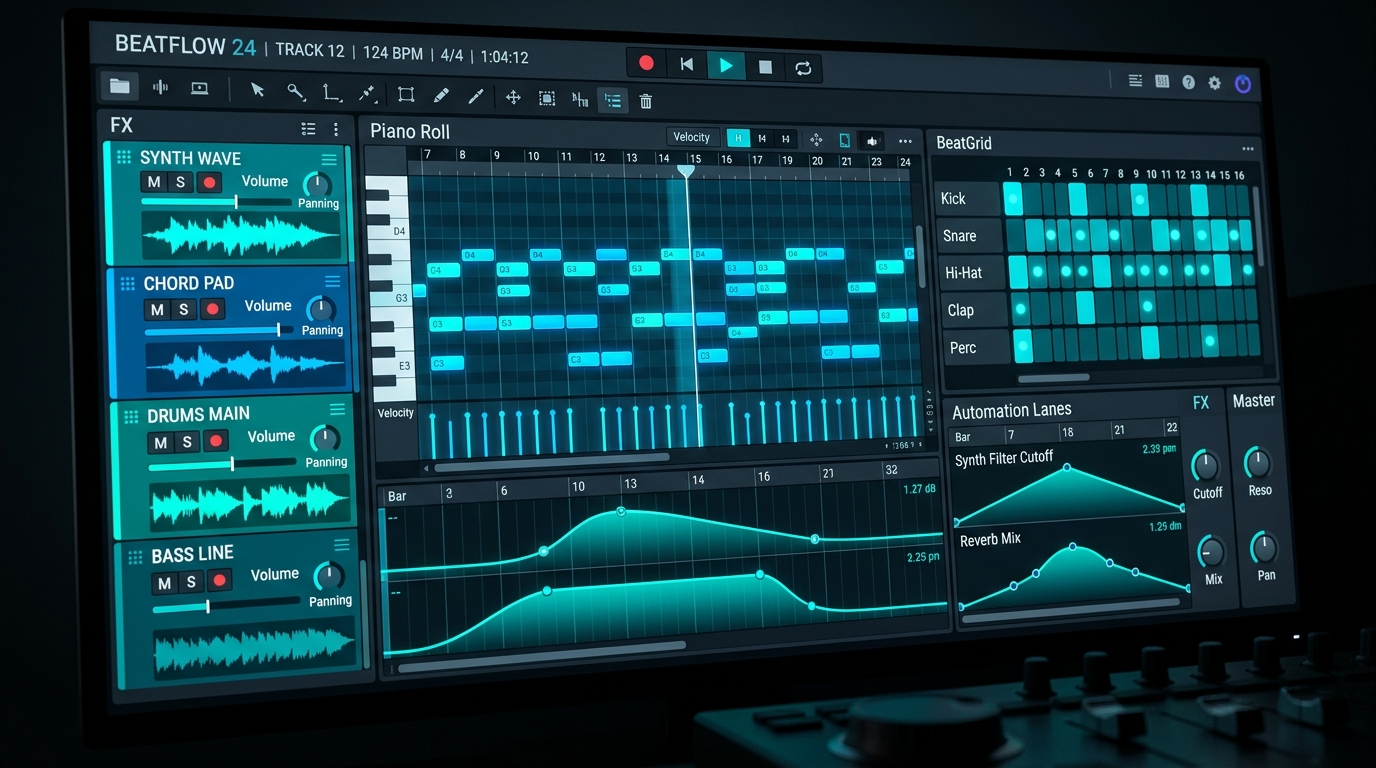Toggle the highlighted list tool in toolbar
This screenshot has height=768, width=1376.
(612, 100)
